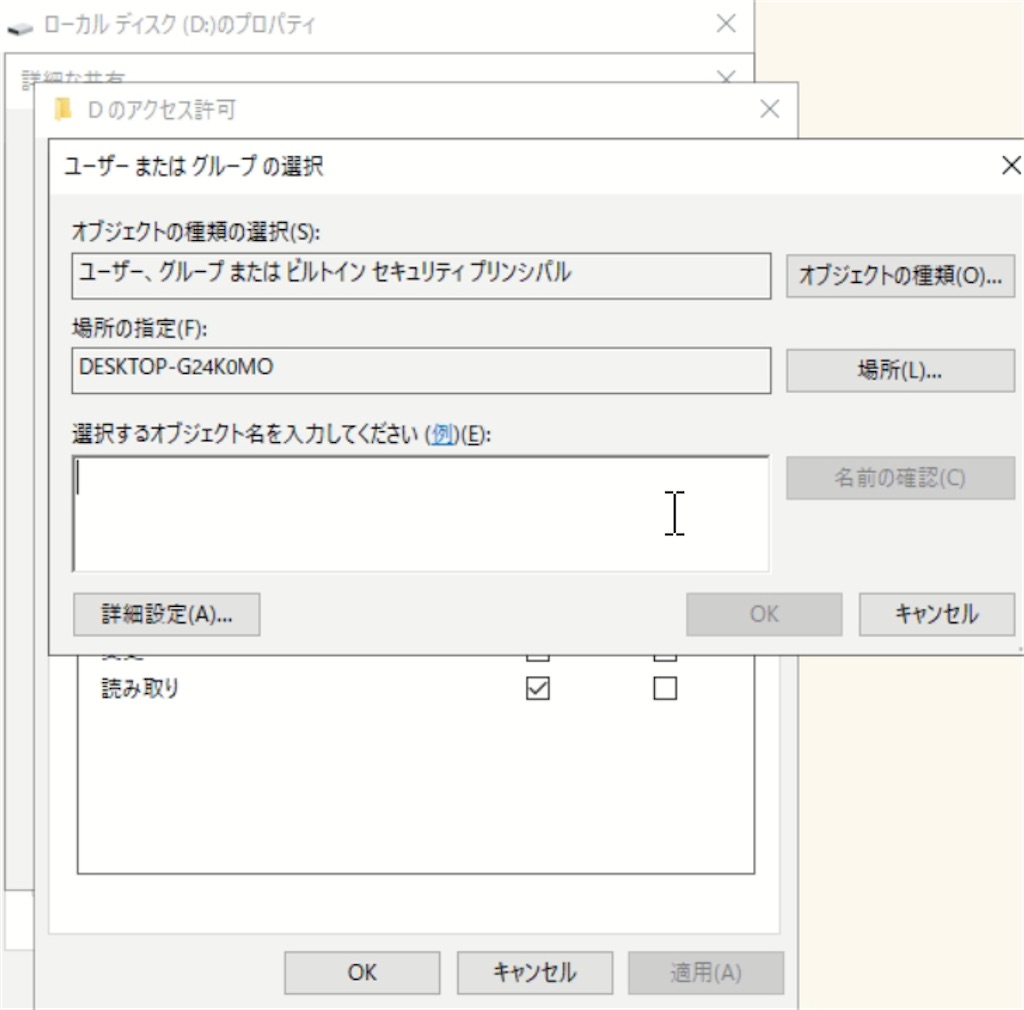Uncheck the 読み取り allow checkbox
Image resolution: width=1024 pixels, height=1010 pixels.
click(537, 688)
